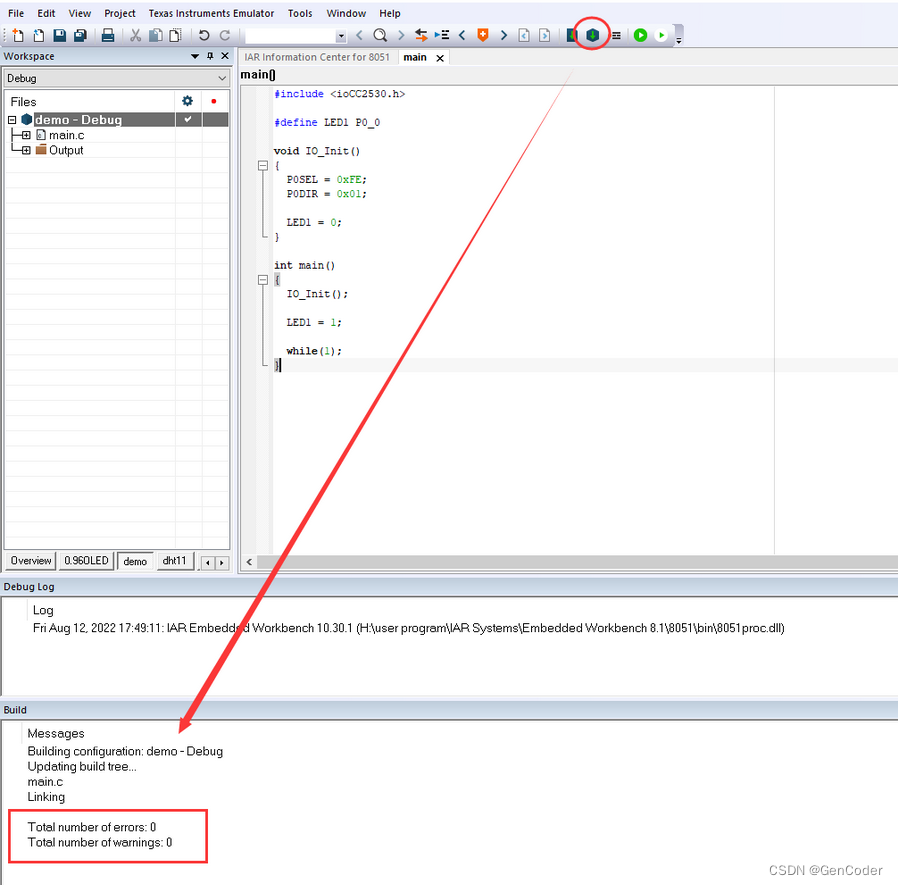Select the Output folder in workspace

coord(66,150)
